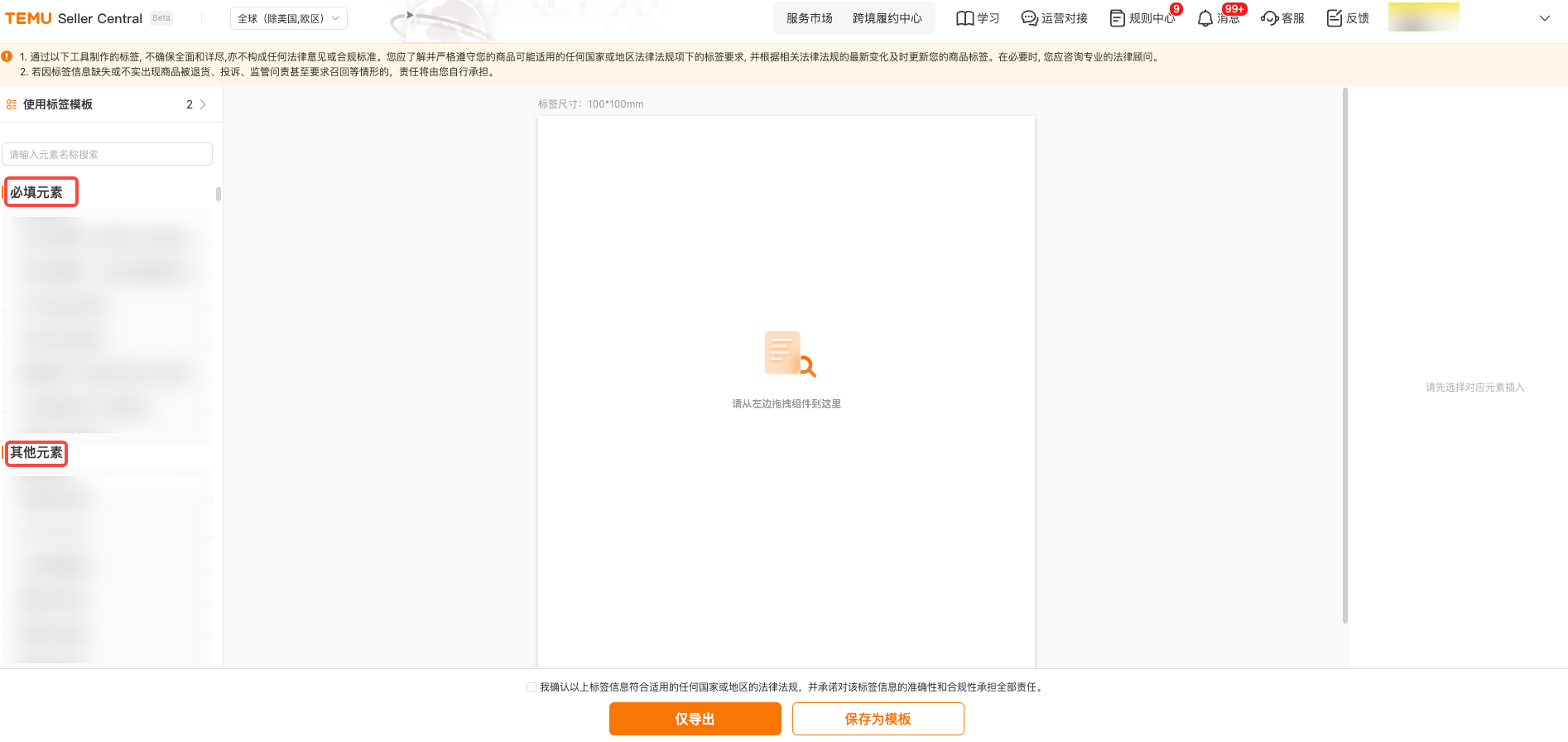The height and width of the screenshot is (742, 1568).
Task: Open the 学习 learning book icon
Action: (964, 18)
